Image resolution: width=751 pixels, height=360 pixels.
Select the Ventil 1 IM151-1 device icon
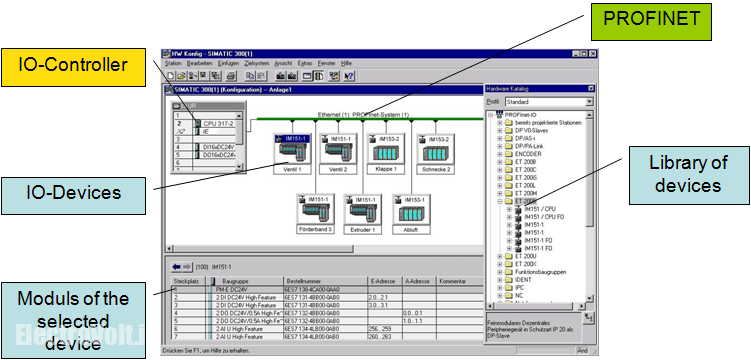293,149
